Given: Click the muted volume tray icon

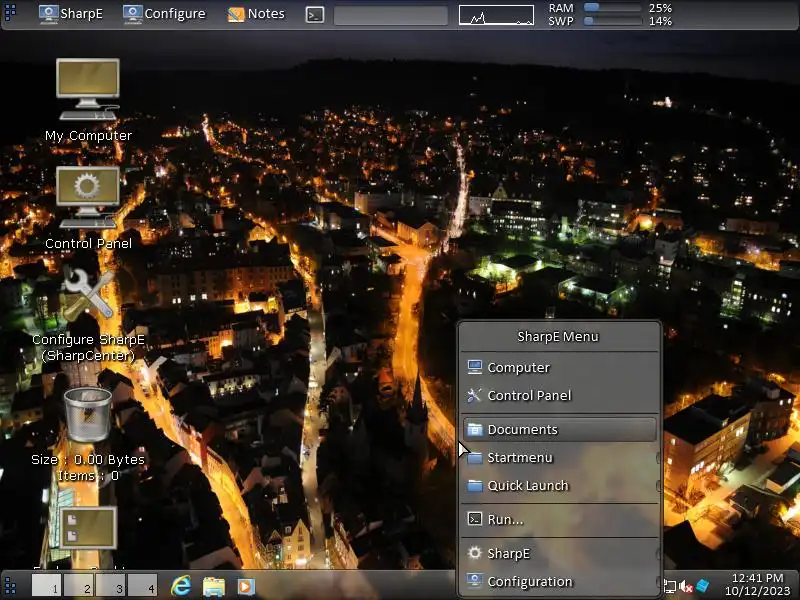Looking at the screenshot, I should click(x=686, y=587).
